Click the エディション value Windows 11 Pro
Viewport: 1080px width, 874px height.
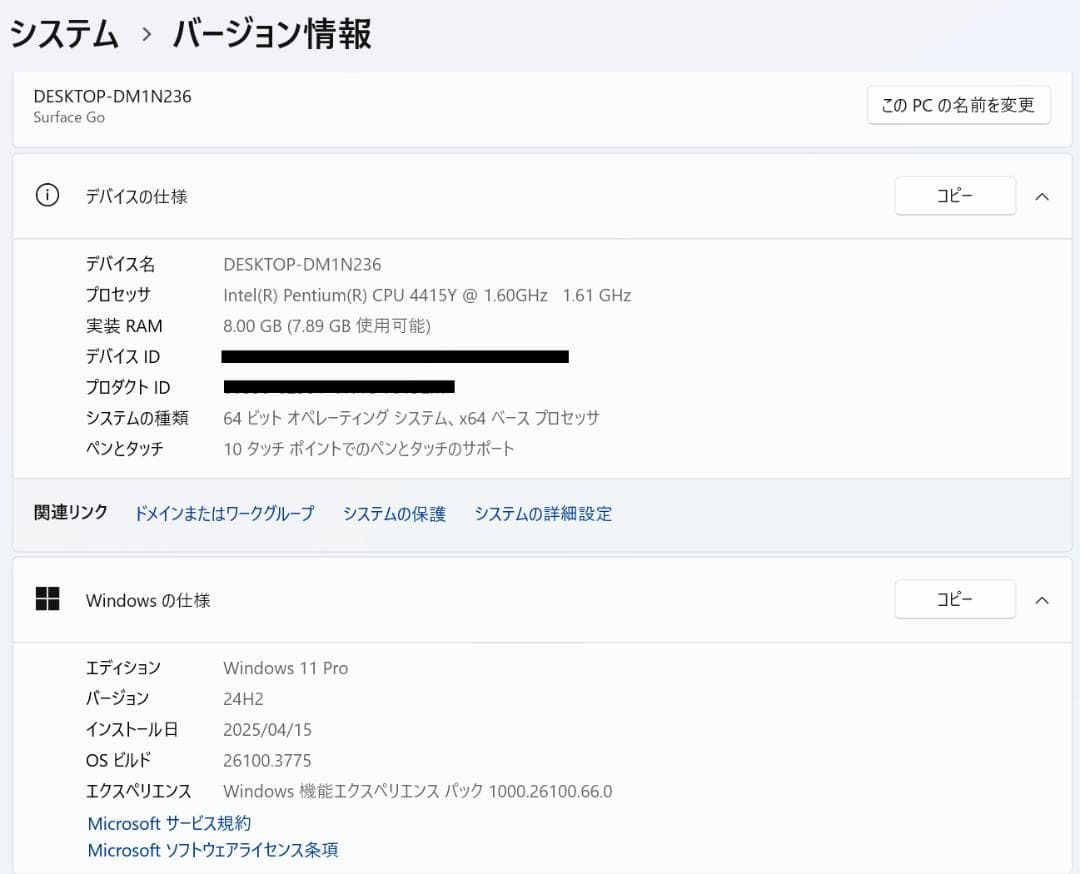(285, 667)
